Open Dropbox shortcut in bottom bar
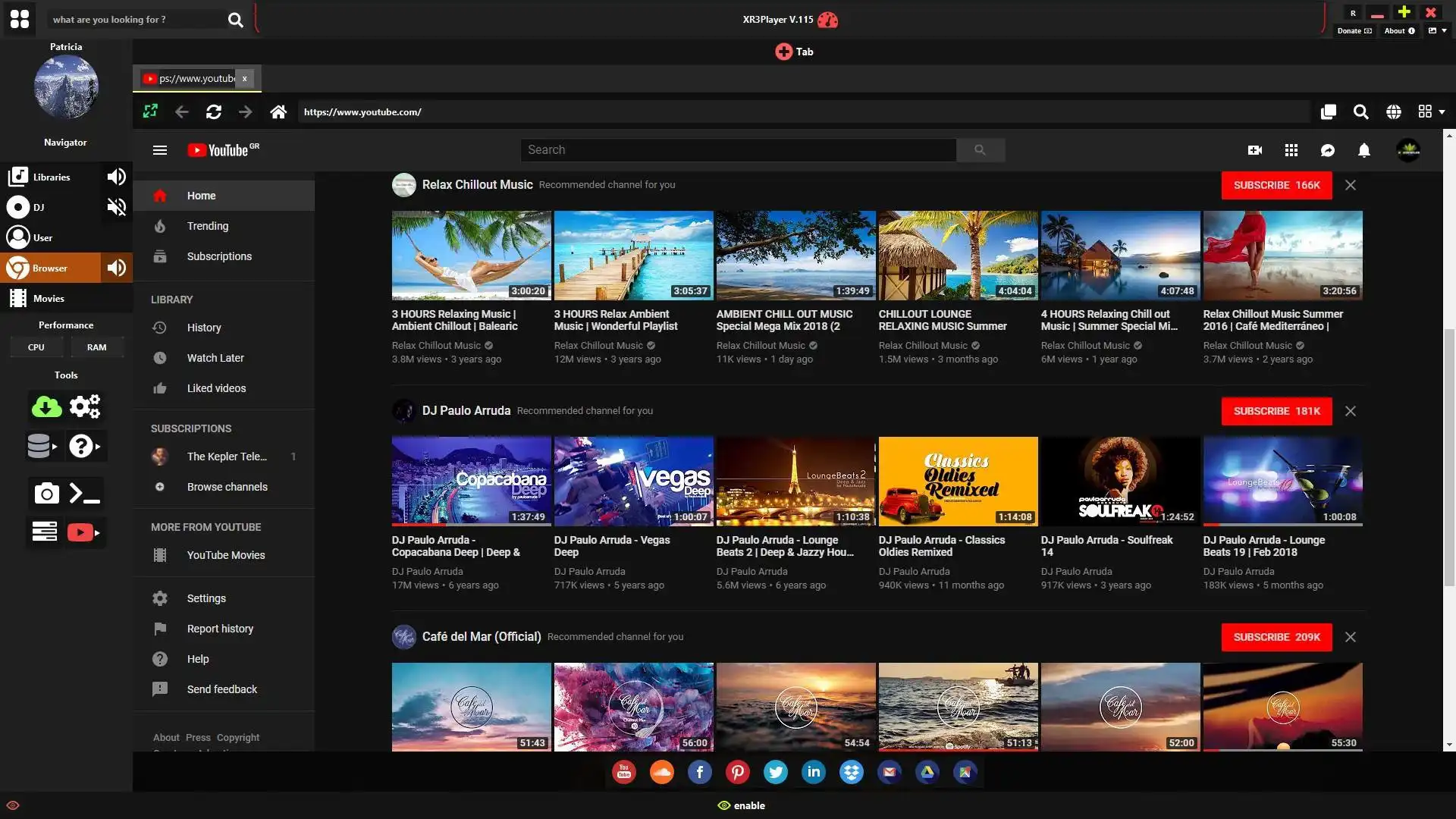This screenshot has width=1456, height=819. 852,772
